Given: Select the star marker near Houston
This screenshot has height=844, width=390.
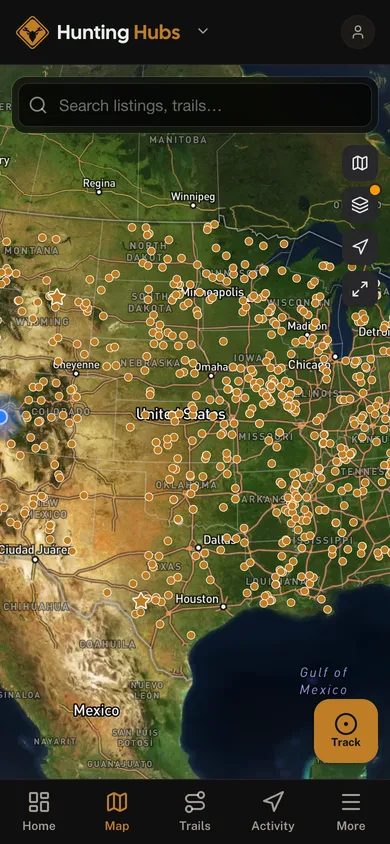Looking at the screenshot, I should [141, 600].
